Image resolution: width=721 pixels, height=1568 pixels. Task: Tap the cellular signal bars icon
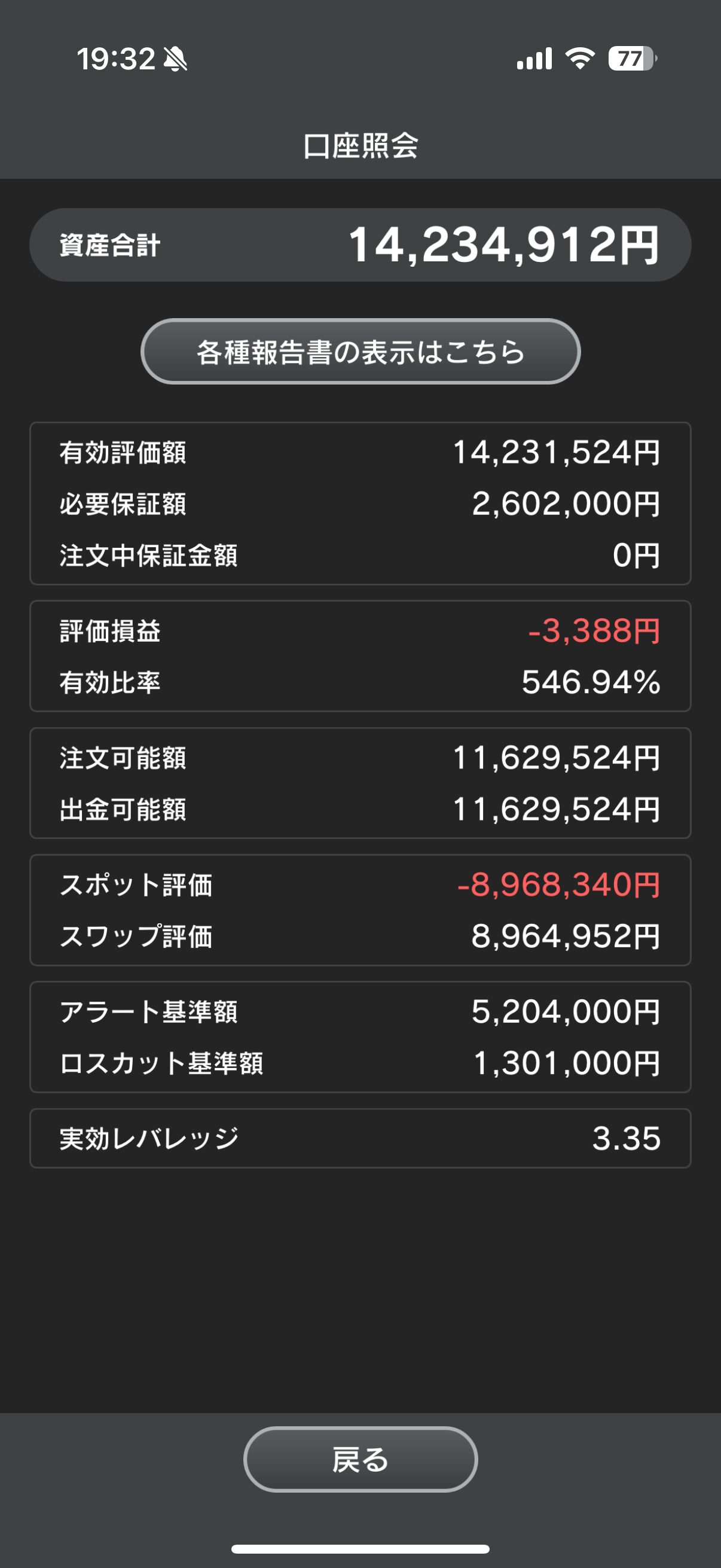click(534, 59)
